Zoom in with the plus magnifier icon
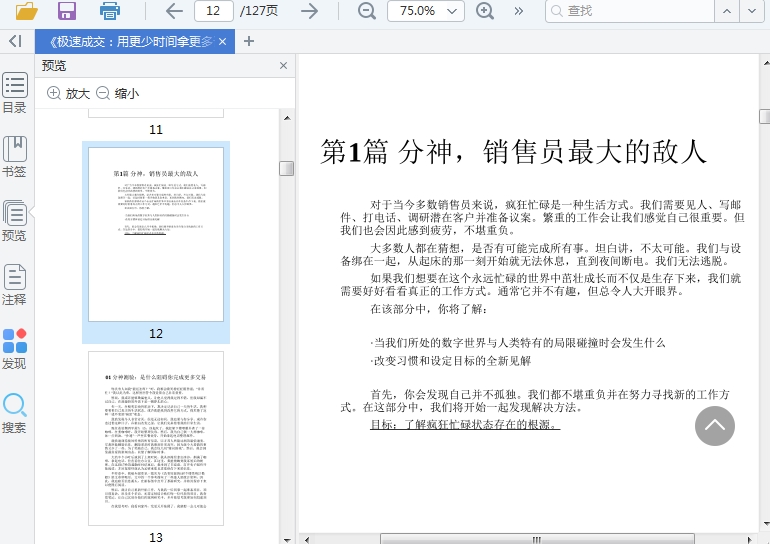 pos(485,10)
